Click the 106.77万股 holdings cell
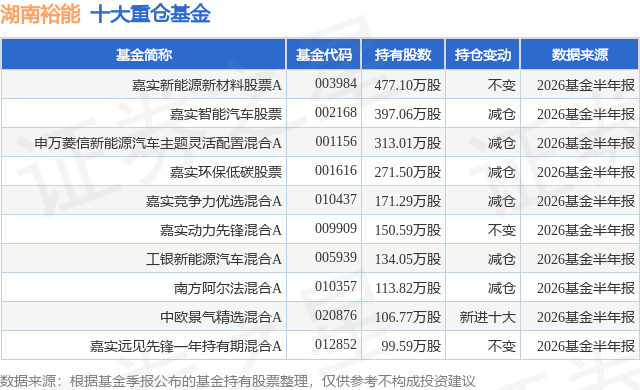Image resolution: width=640 pixels, height=390 pixels. [x=408, y=317]
